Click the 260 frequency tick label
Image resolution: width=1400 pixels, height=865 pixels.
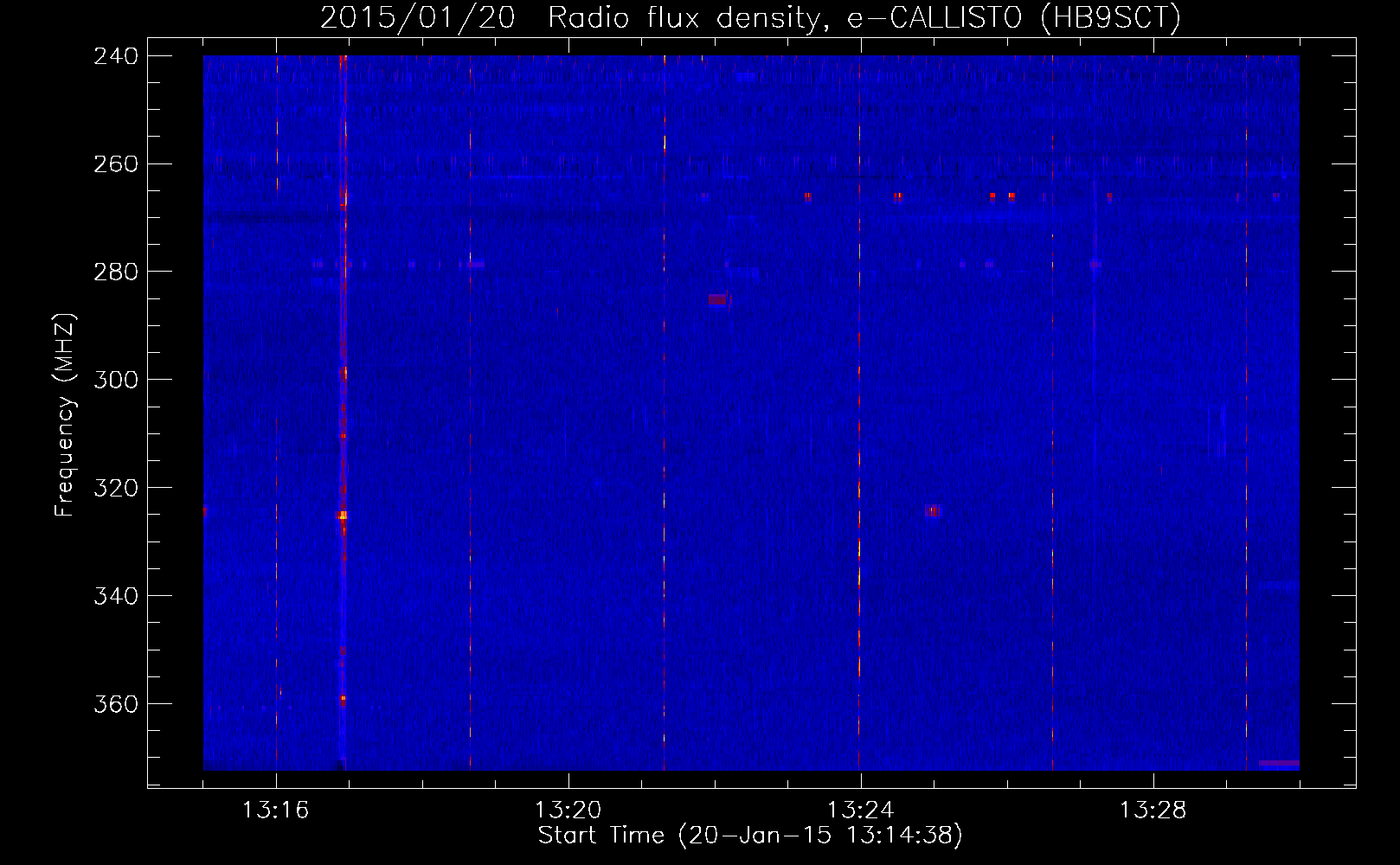click(115, 163)
